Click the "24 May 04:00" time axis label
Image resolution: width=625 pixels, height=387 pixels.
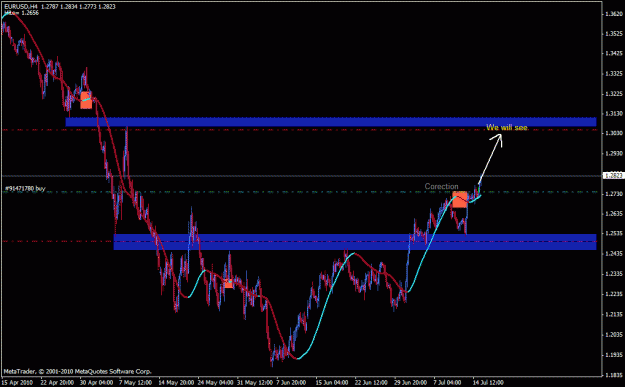click(216, 382)
